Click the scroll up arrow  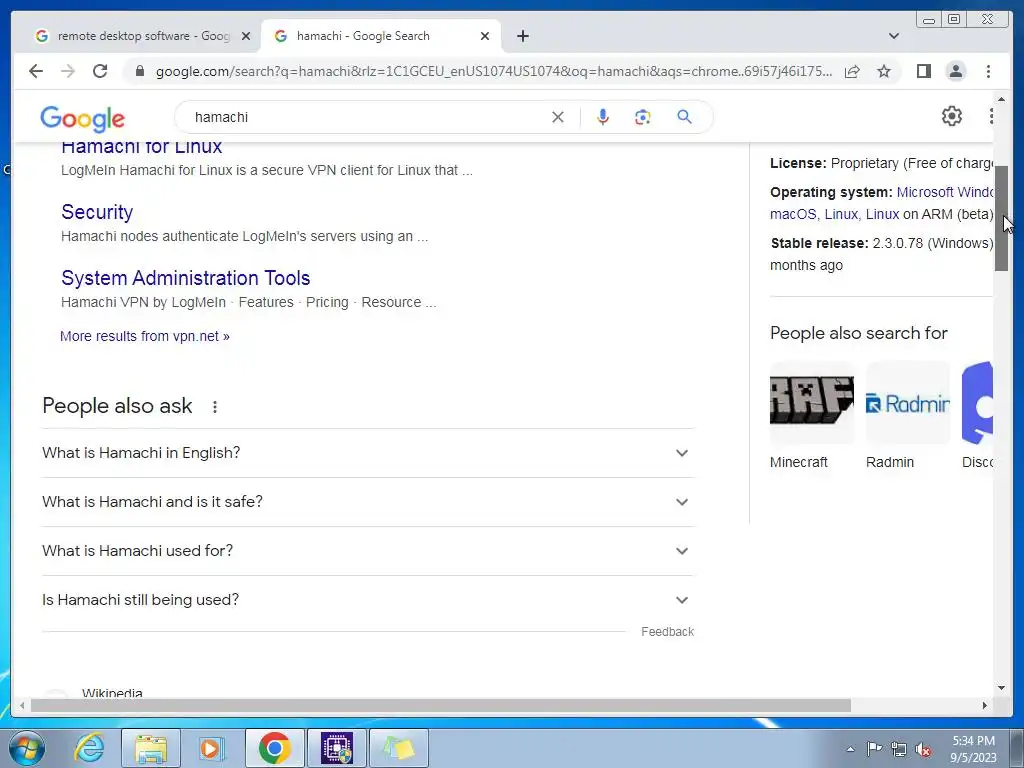1001,99
